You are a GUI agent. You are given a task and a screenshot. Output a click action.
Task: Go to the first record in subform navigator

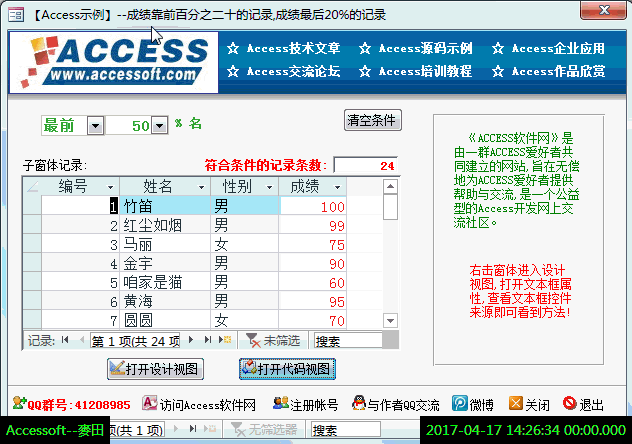pos(65,340)
